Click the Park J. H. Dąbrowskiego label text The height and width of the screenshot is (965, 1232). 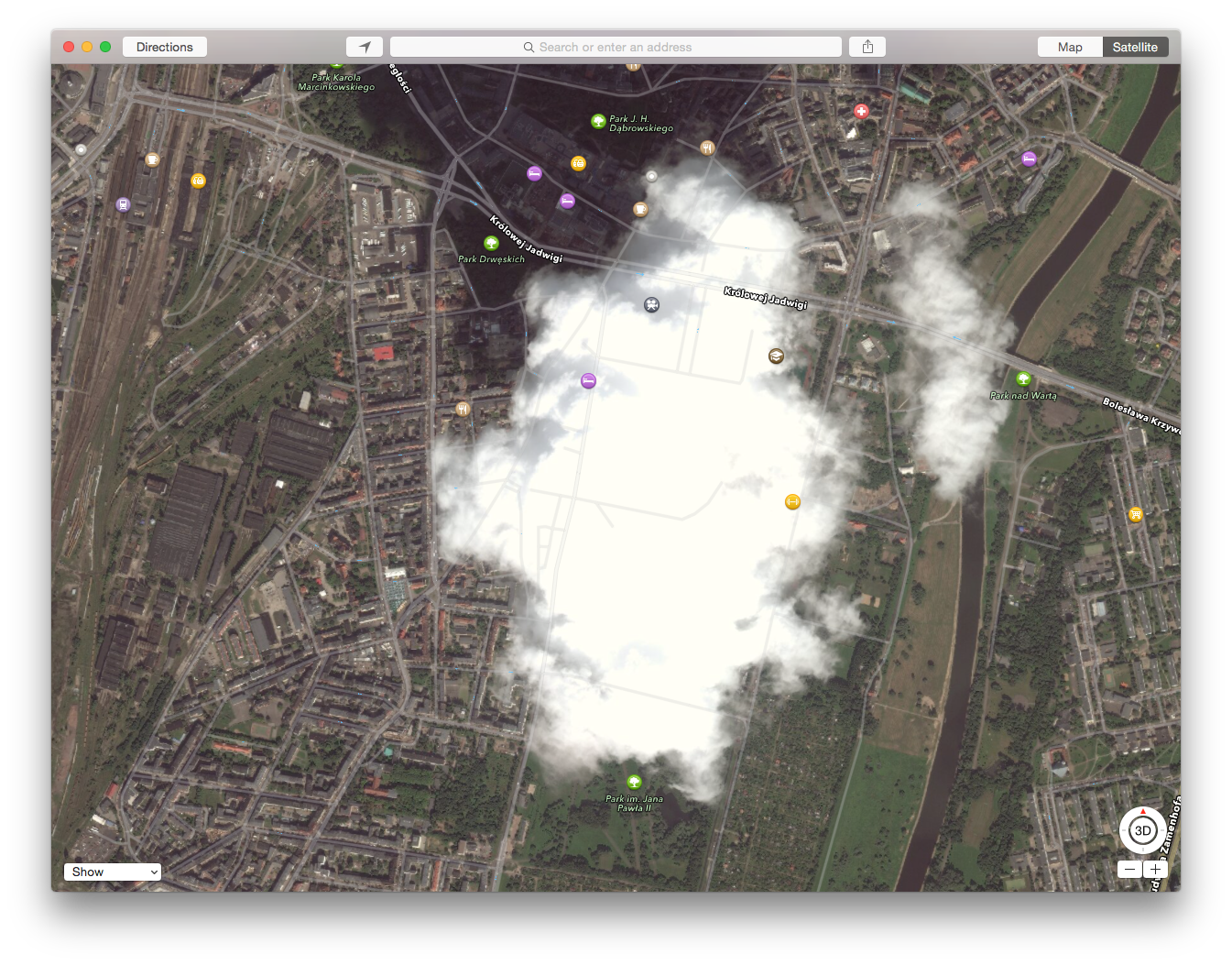(641, 124)
